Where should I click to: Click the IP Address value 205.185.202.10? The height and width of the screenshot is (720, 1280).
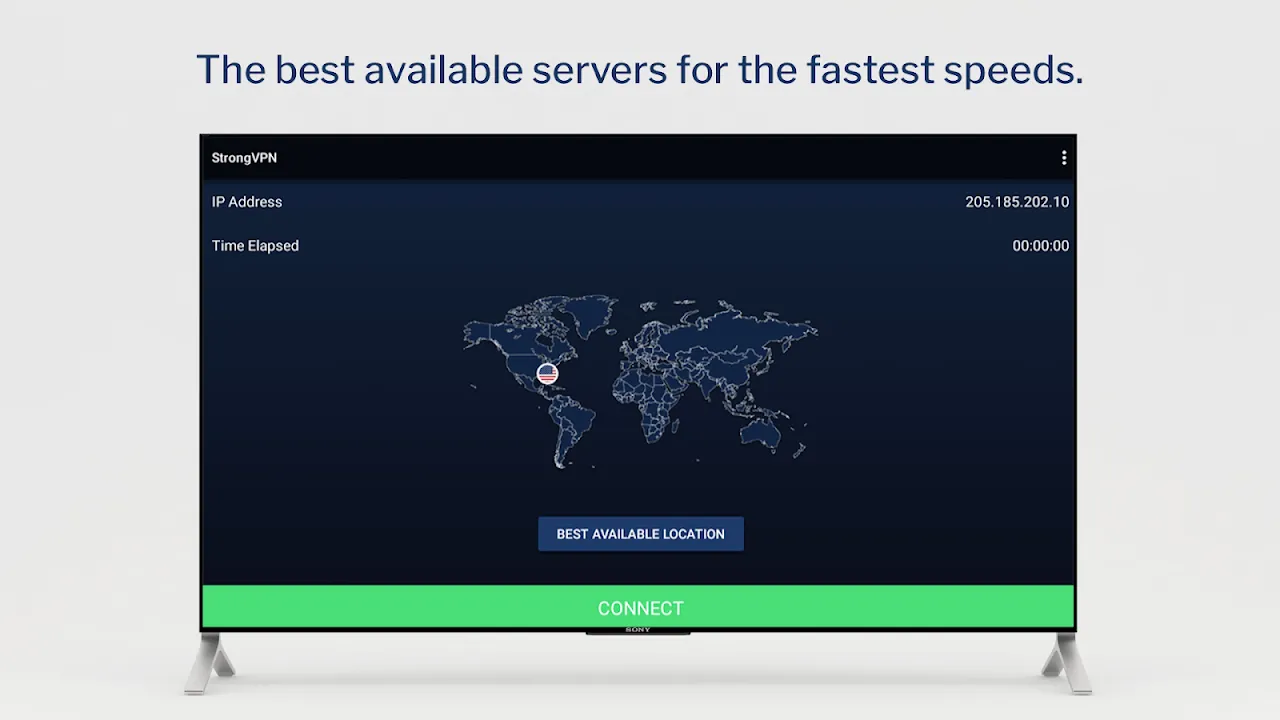tap(1016, 201)
